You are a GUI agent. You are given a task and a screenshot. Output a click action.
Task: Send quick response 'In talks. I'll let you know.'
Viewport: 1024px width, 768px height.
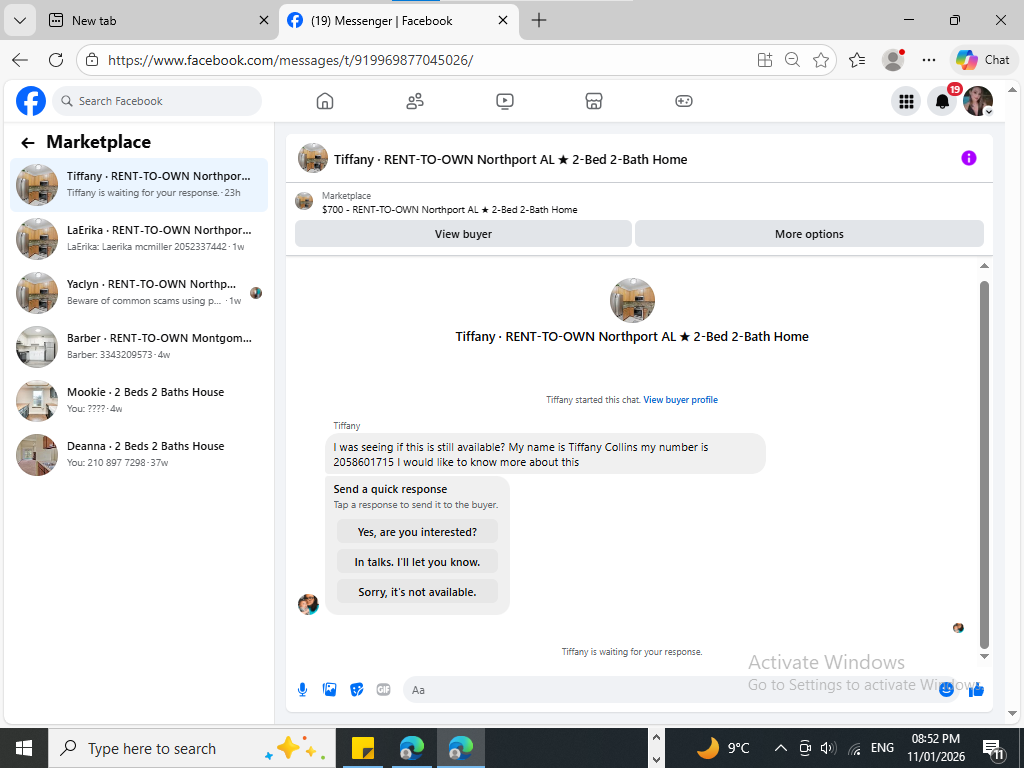click(417, 562)
